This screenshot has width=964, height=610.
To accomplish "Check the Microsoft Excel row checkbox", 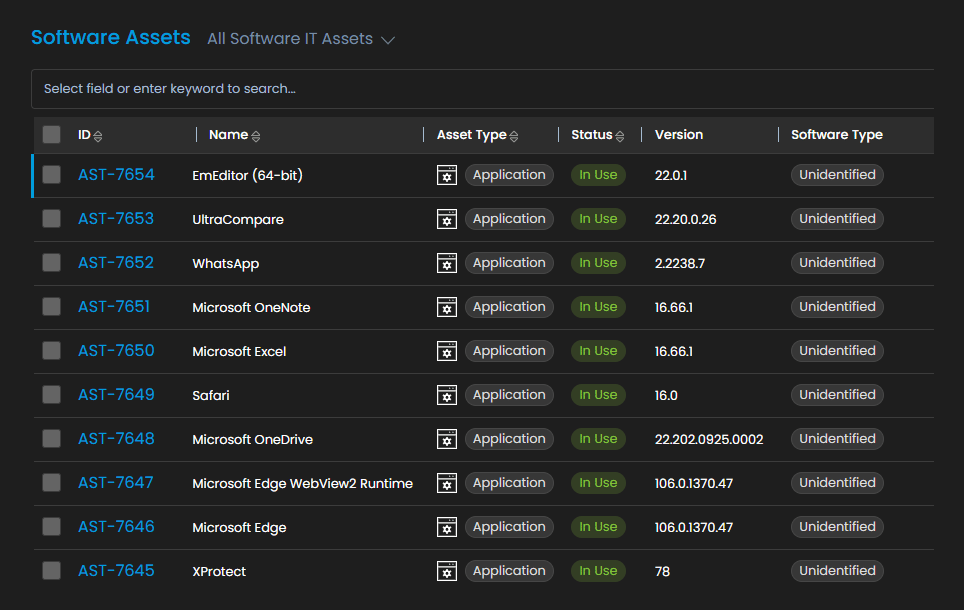I will (x=52, y=351).
